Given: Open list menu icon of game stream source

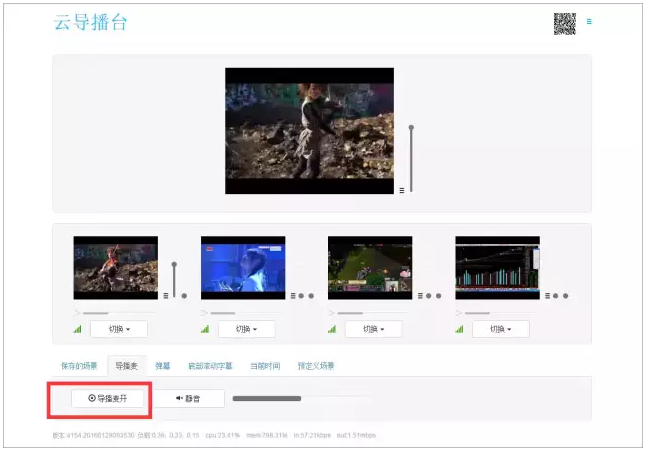Looking at the screenshot, I should (420, 296).
